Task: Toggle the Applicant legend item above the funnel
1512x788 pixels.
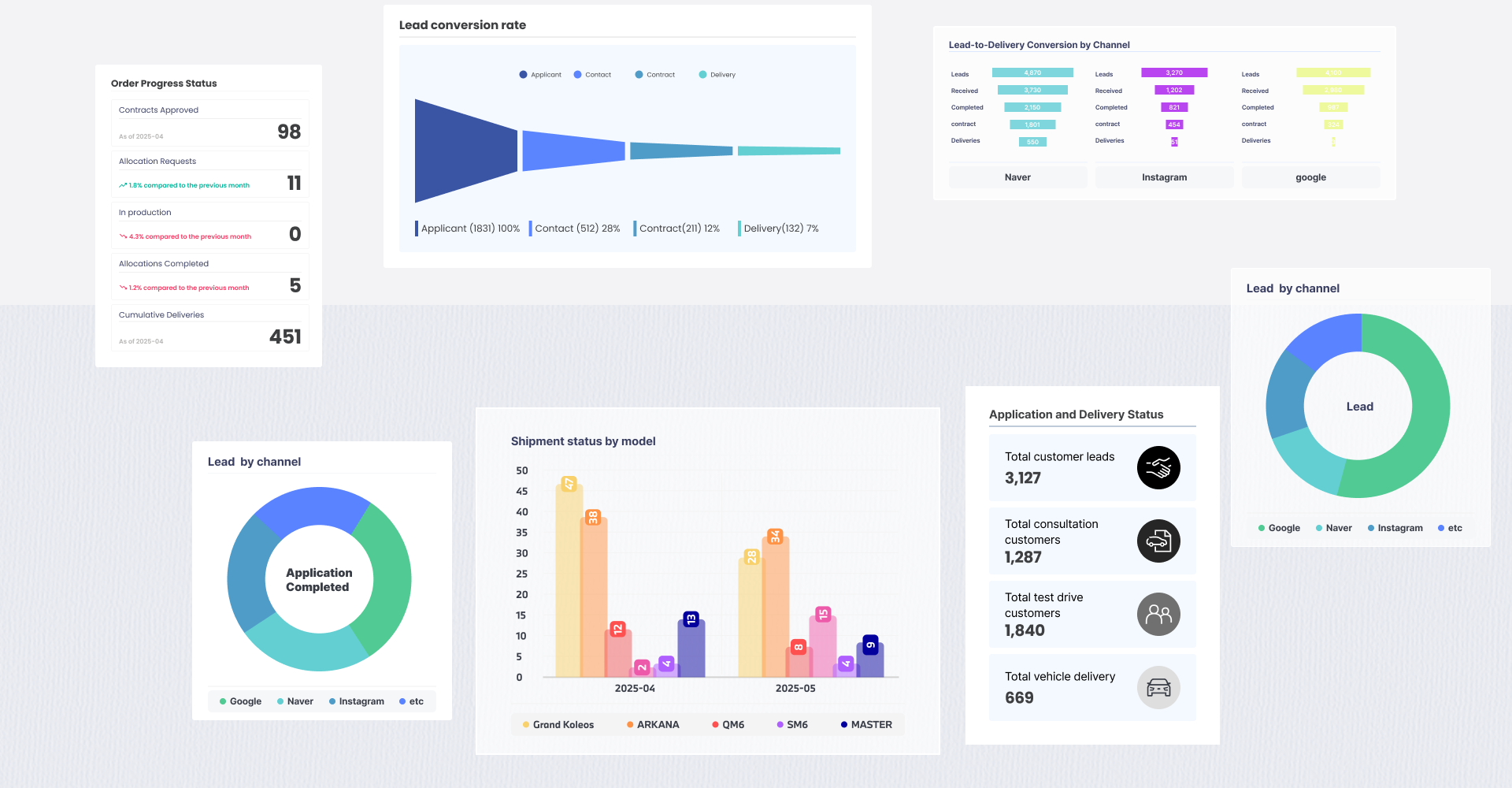Action: 540,75
